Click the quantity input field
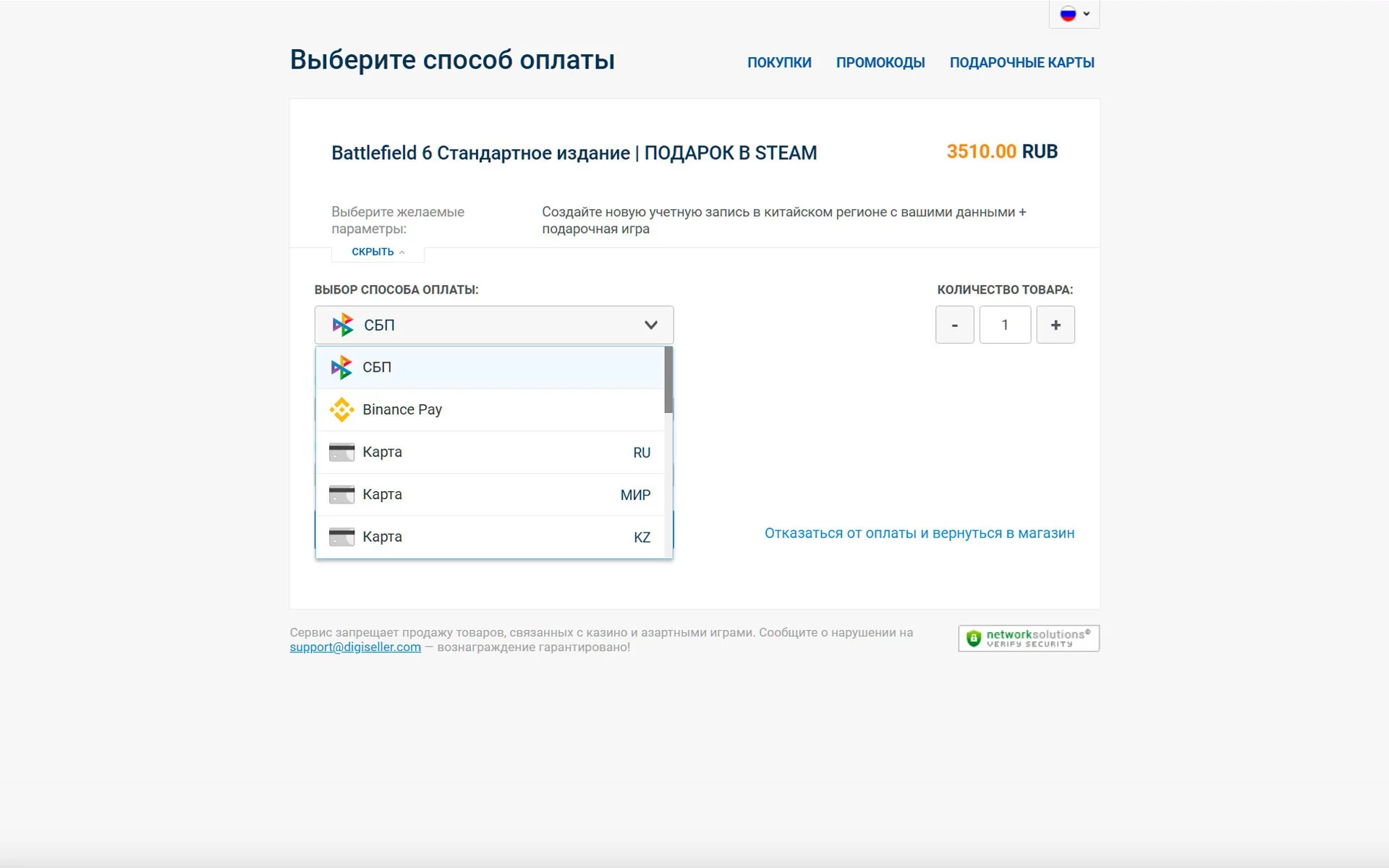This screenshot has height=868, width=1389. [x=1005, y=325]
